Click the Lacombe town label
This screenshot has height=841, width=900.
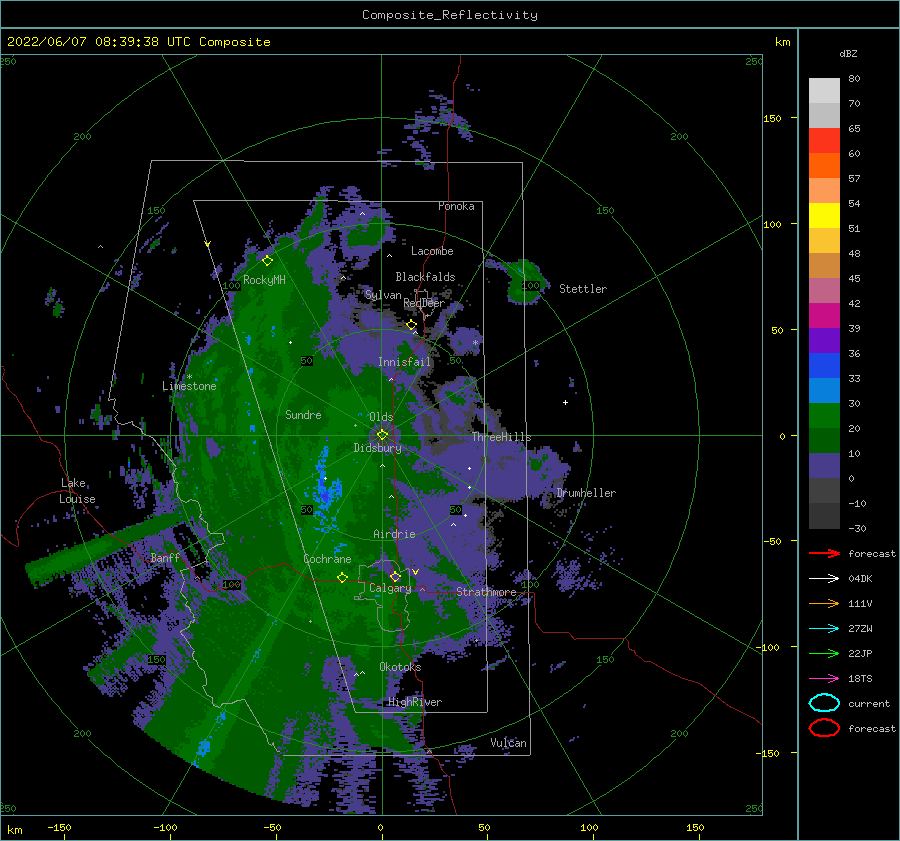(x=432, y=251)
